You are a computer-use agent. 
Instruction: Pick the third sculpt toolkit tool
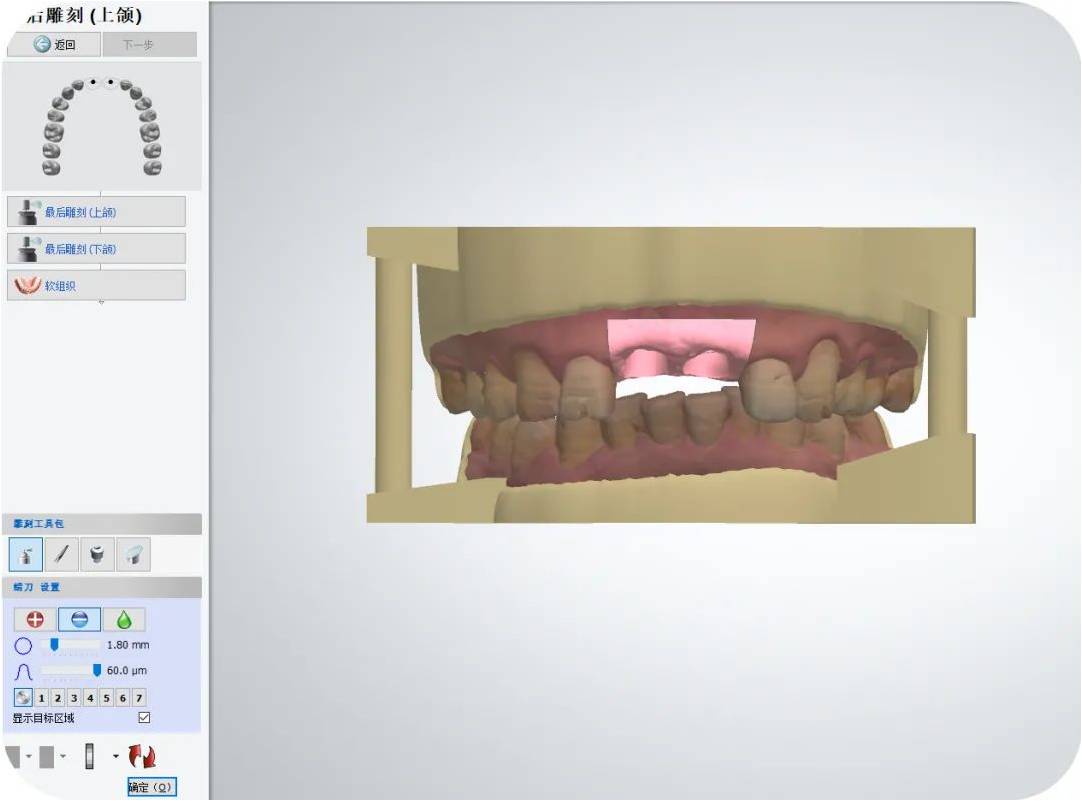97,554
